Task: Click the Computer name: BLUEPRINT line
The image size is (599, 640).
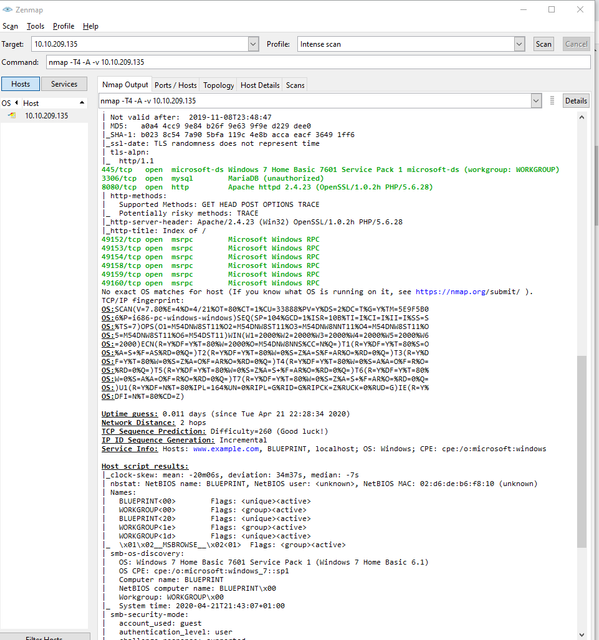Action: [x=171, y=580]
